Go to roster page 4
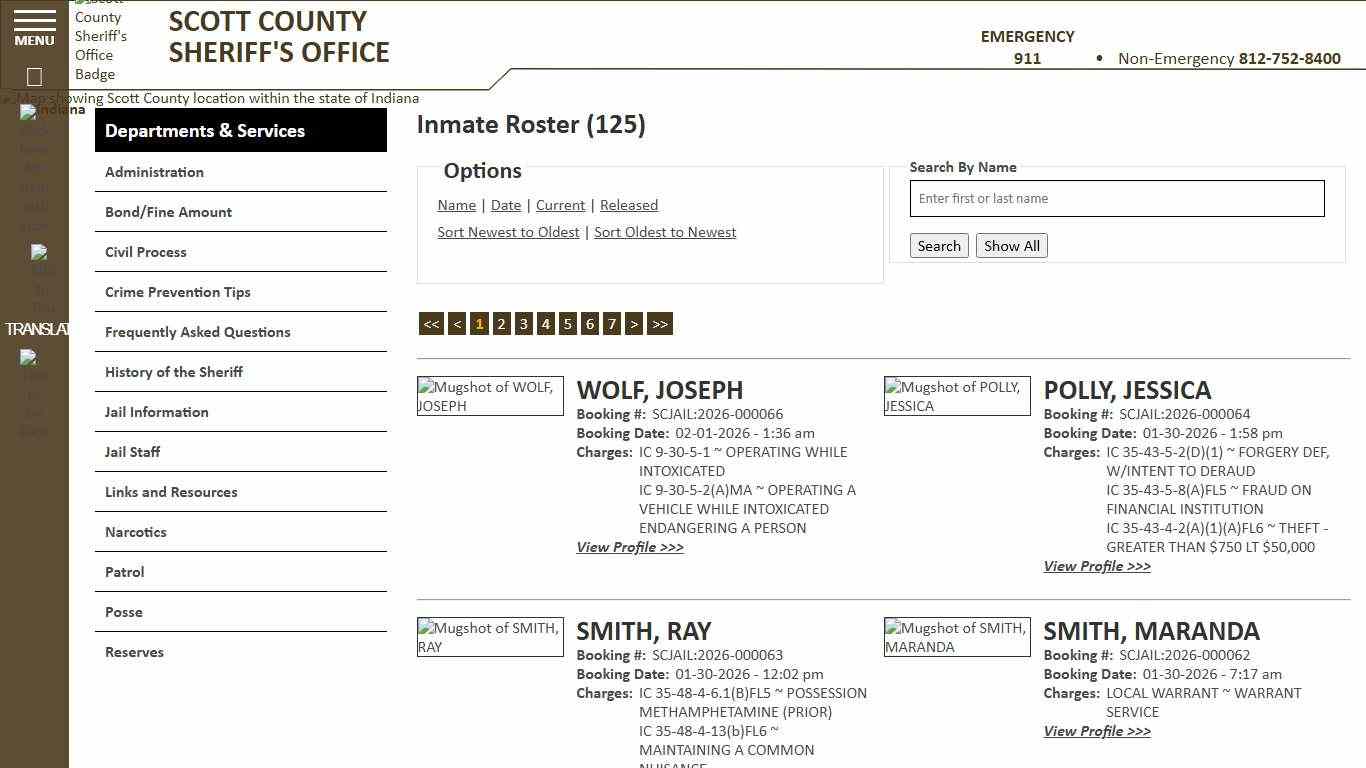 click(545, 323)
